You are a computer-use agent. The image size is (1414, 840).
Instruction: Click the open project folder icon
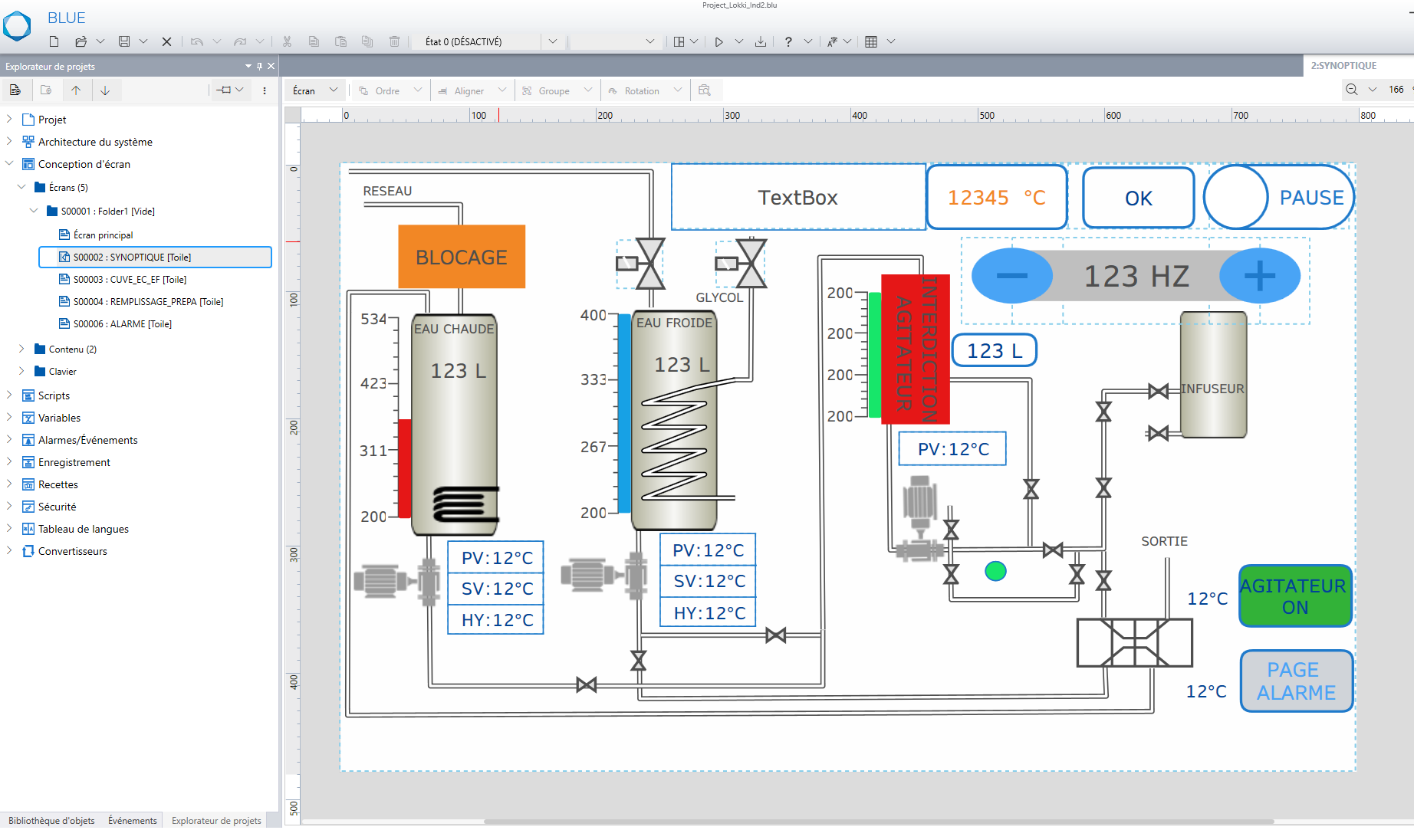81,41
